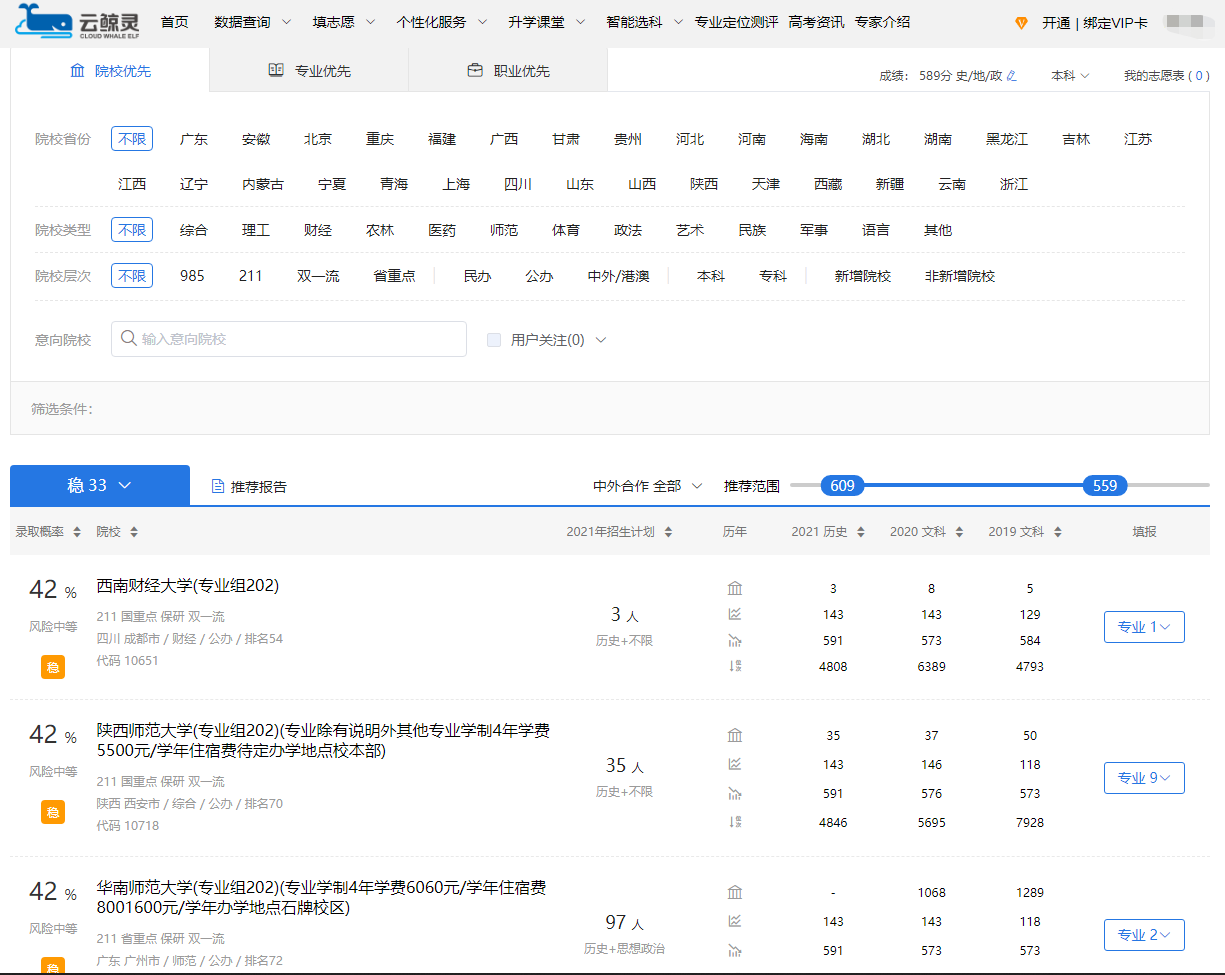The height and width of the screenshot is (975, 1225).
Task: Click the 推荐报告 document icon
Action: (x=218, y=487)
